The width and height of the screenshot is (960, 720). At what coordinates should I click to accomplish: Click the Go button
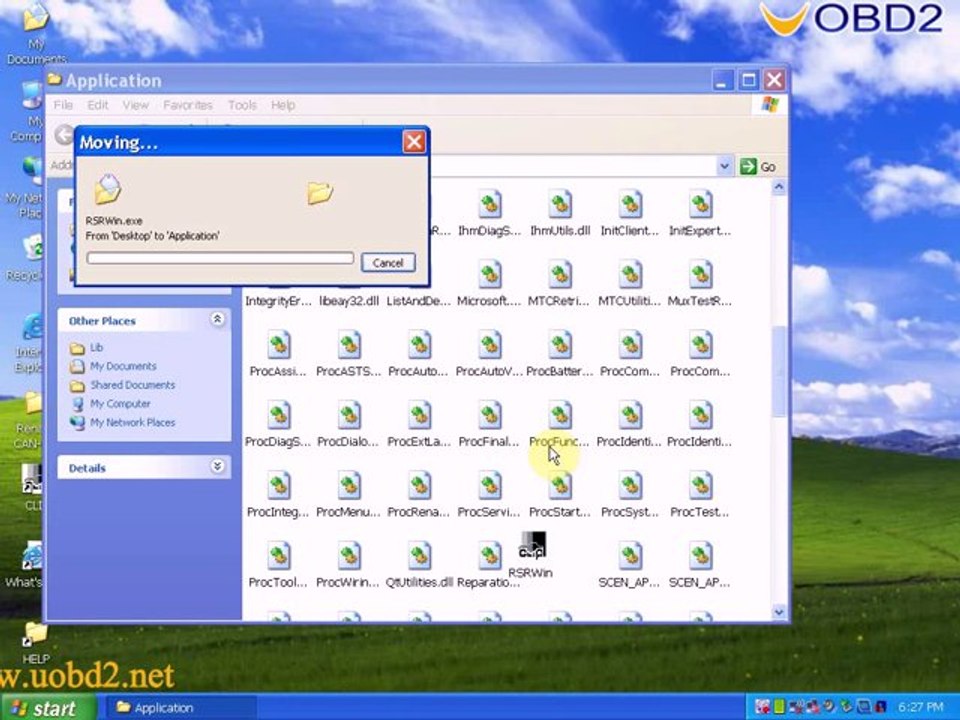(758, 167)
